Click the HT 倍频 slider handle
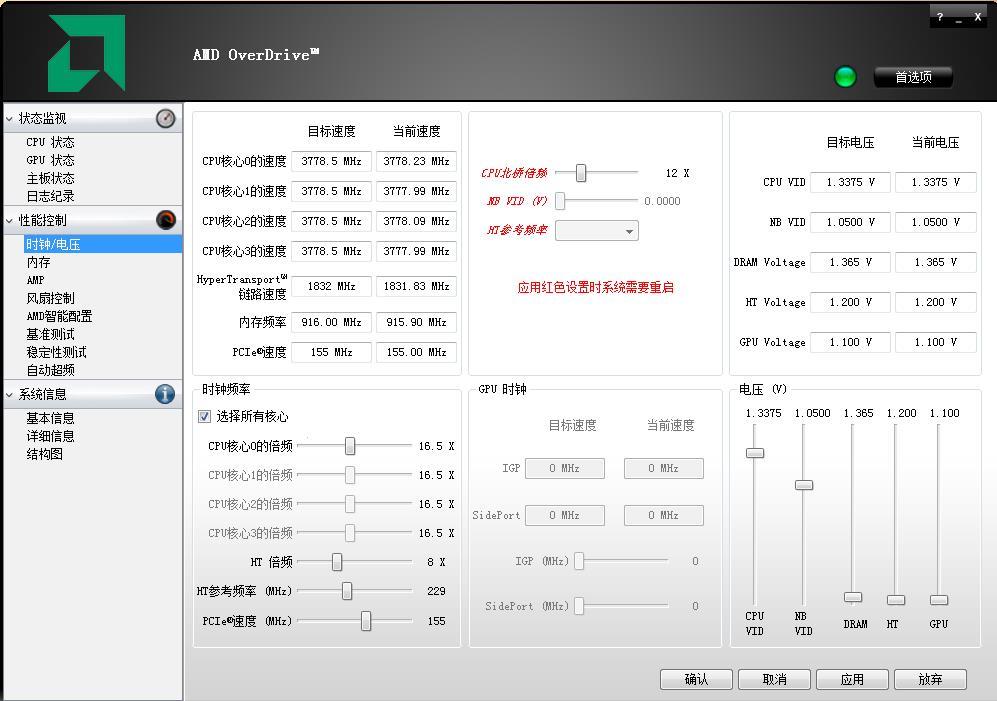 tap(337, 562)
